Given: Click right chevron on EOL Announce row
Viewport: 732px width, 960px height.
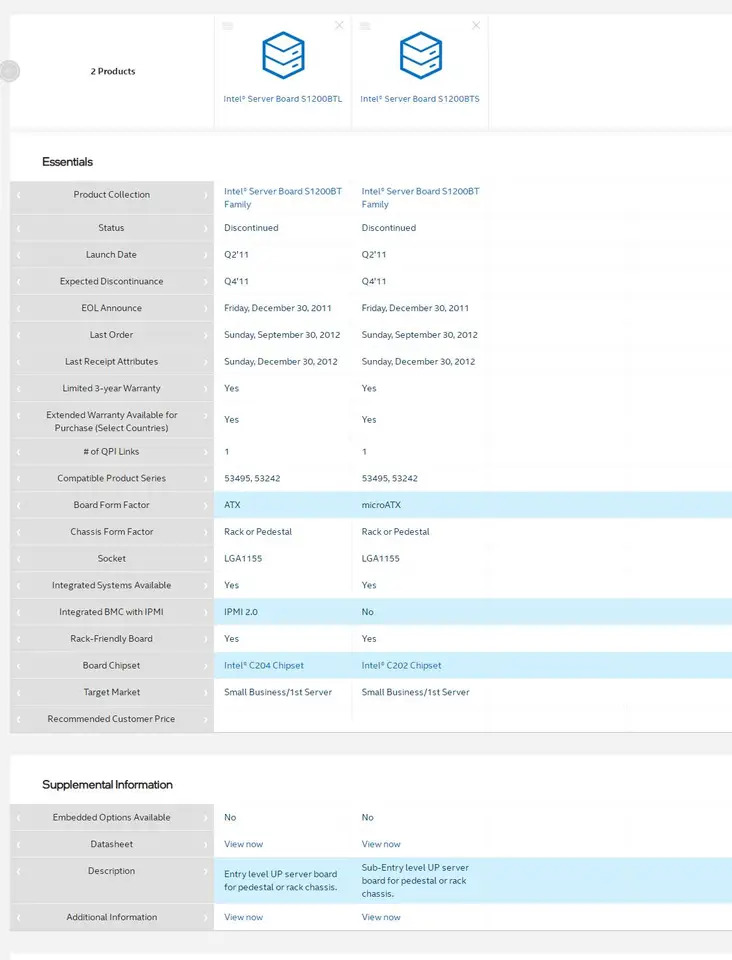Looking at the screenshot, I should tap(206, 309).
